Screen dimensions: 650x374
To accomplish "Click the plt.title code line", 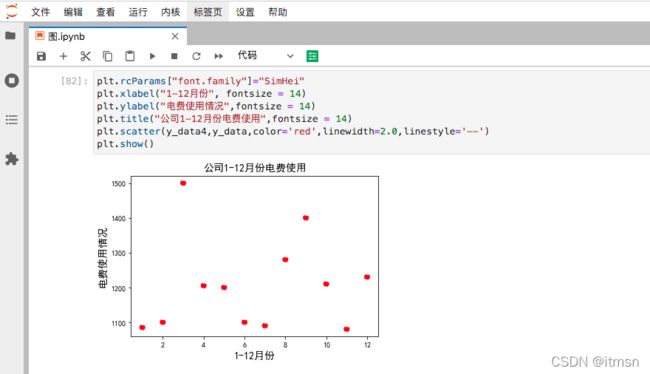I will [224, 119].
